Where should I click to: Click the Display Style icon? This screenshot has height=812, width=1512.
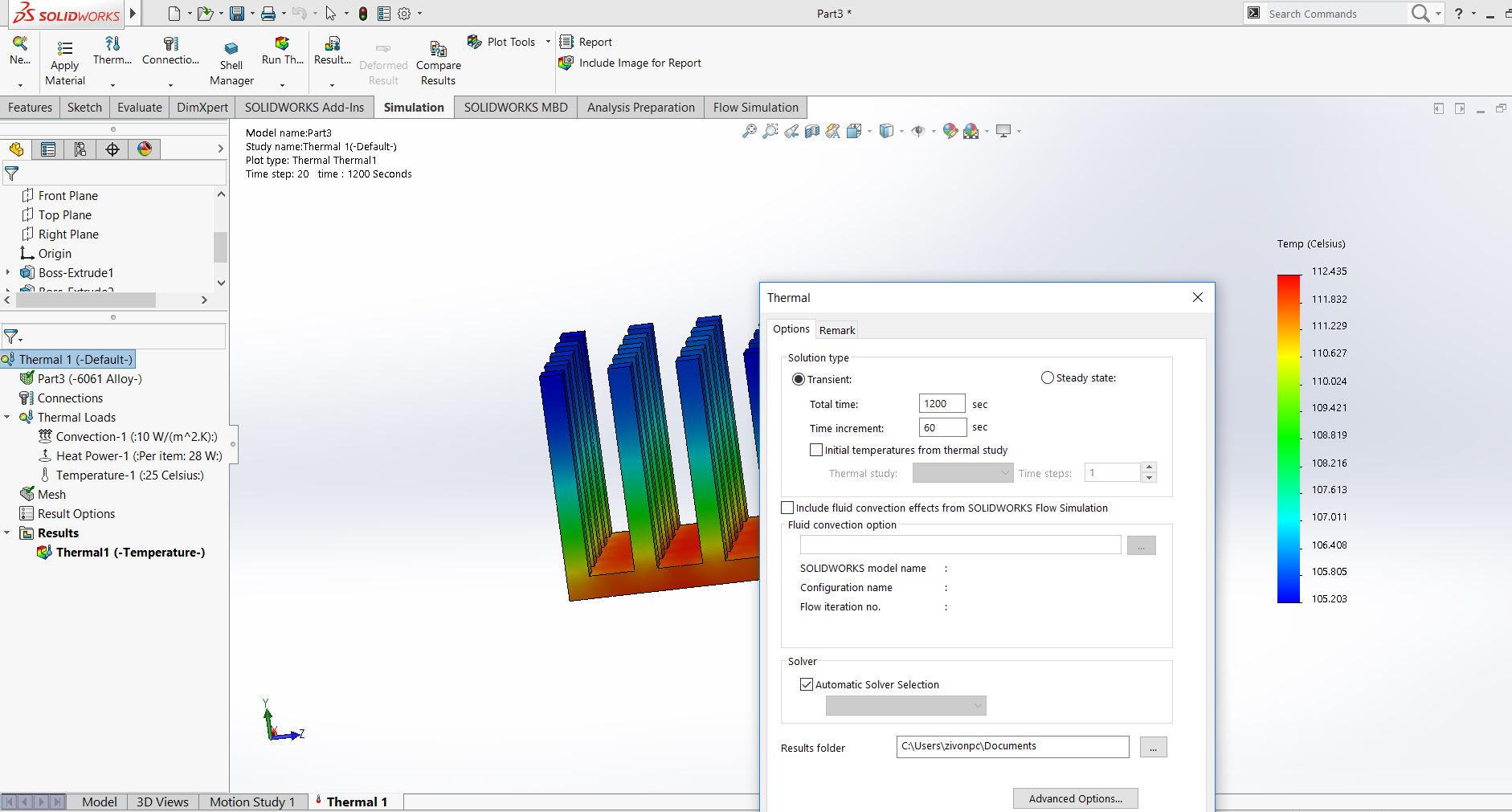point(886,131)
